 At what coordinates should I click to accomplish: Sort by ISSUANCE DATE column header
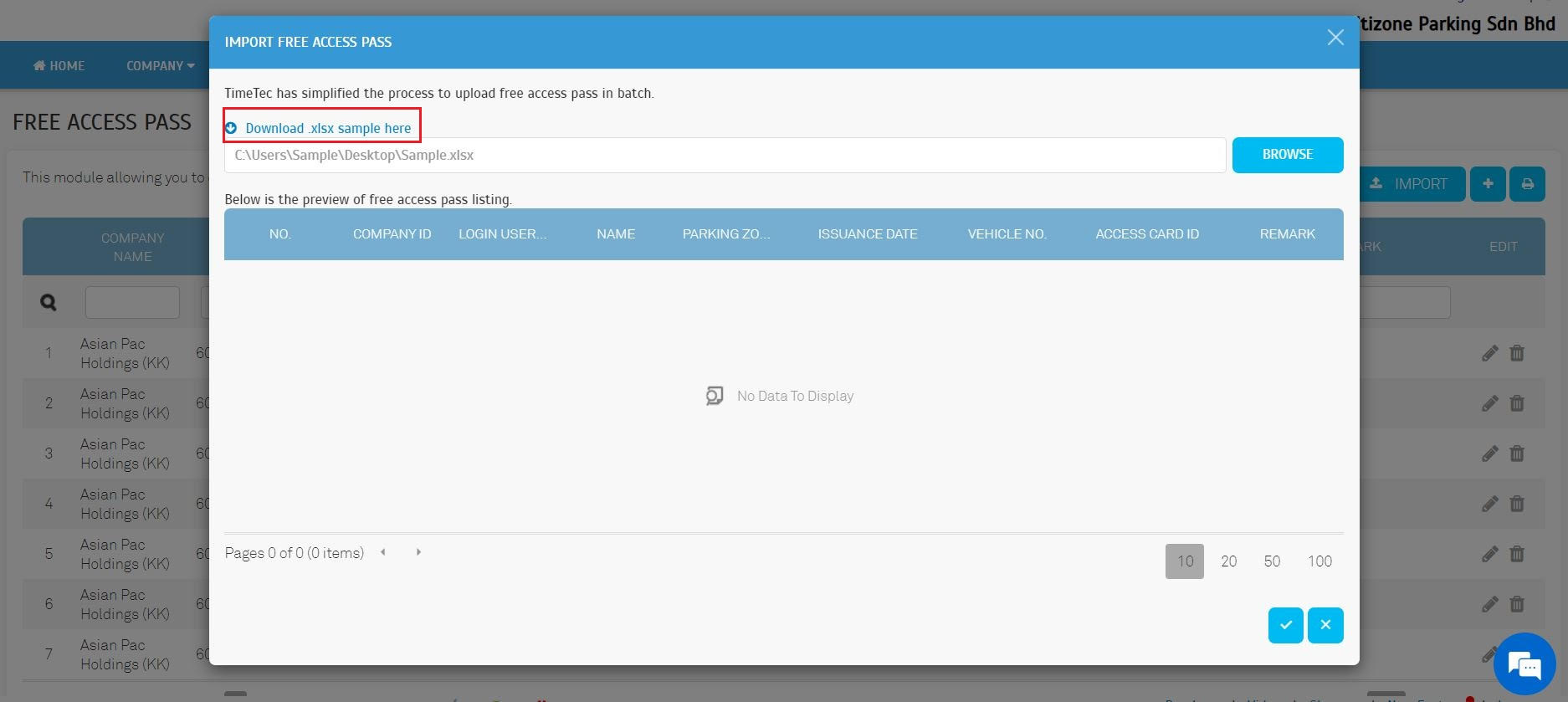[x=867, y=234]
